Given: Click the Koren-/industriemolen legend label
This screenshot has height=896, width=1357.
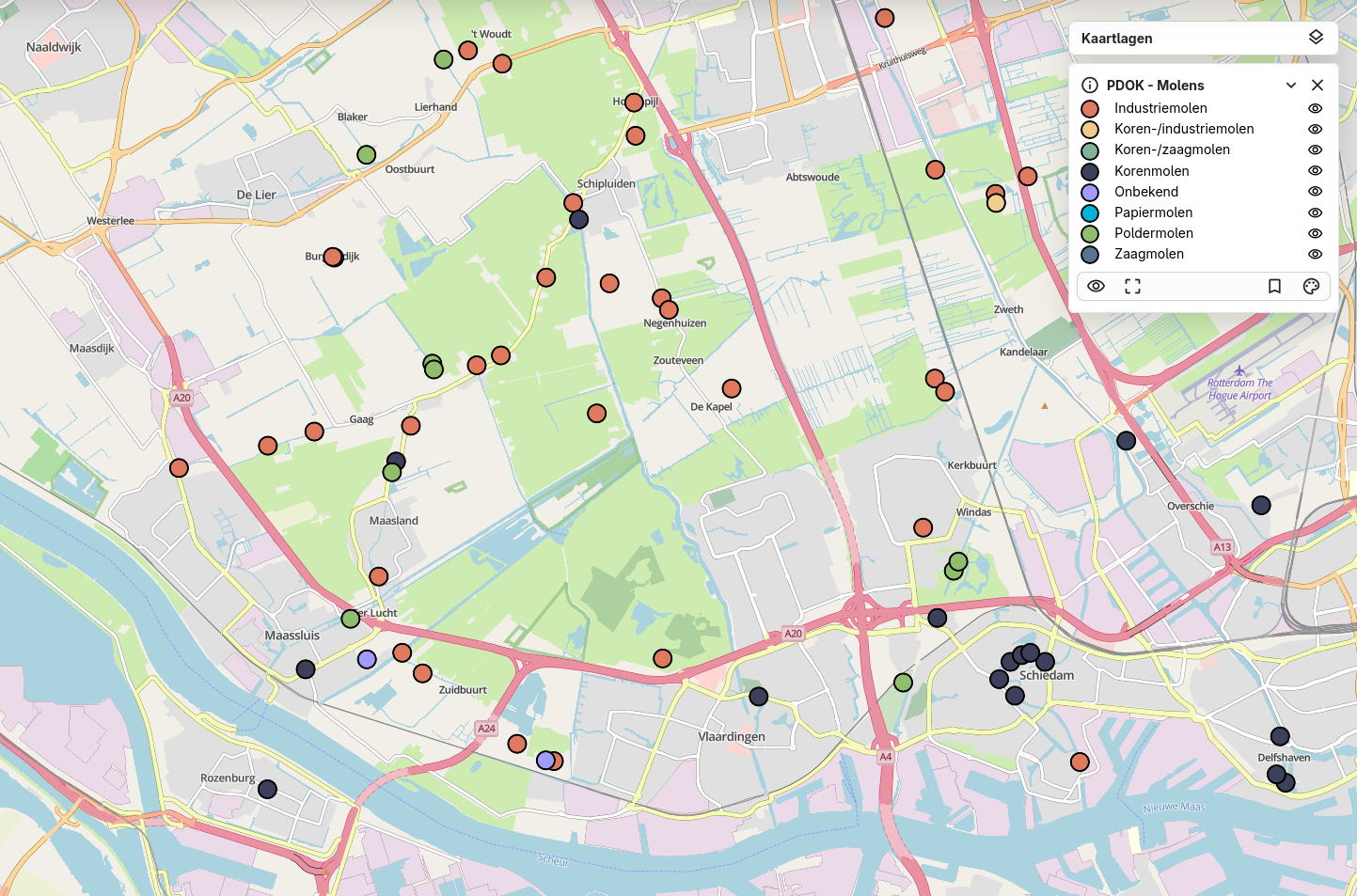Looking at the screenshot, I should pyautogui.click(x=1184, y=129).
